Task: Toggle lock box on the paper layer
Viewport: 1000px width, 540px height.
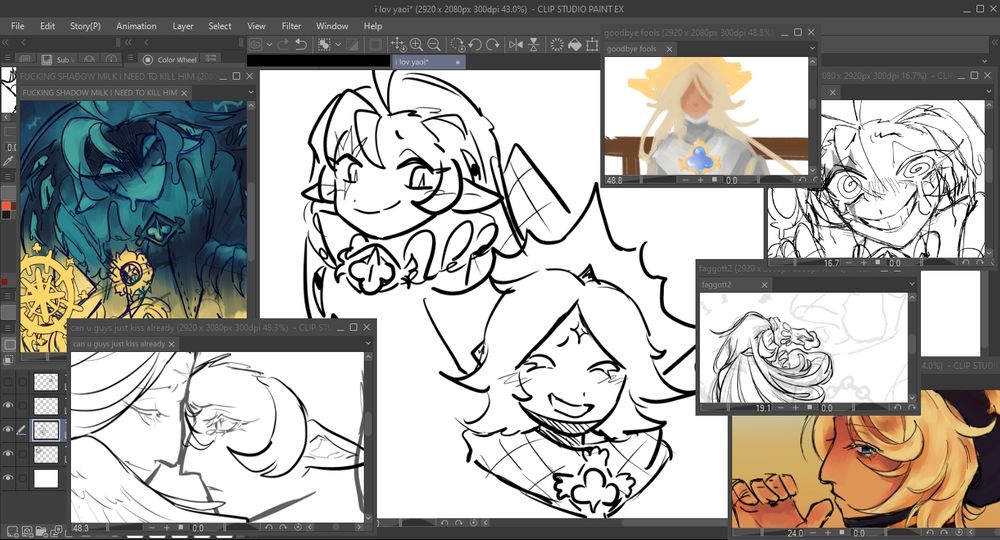Action: 22,478
